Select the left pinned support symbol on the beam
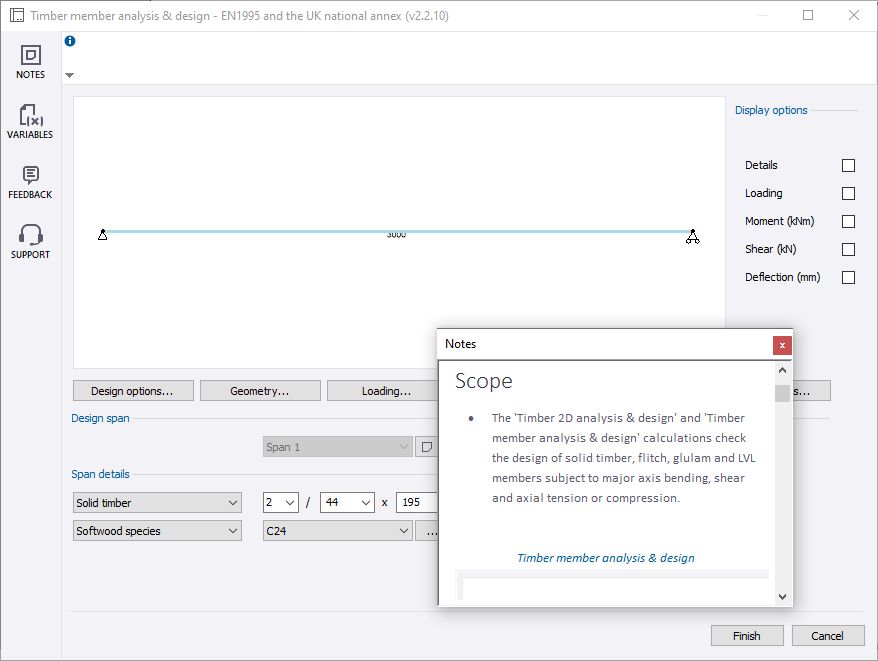878x661 pixels. (103, 235)
